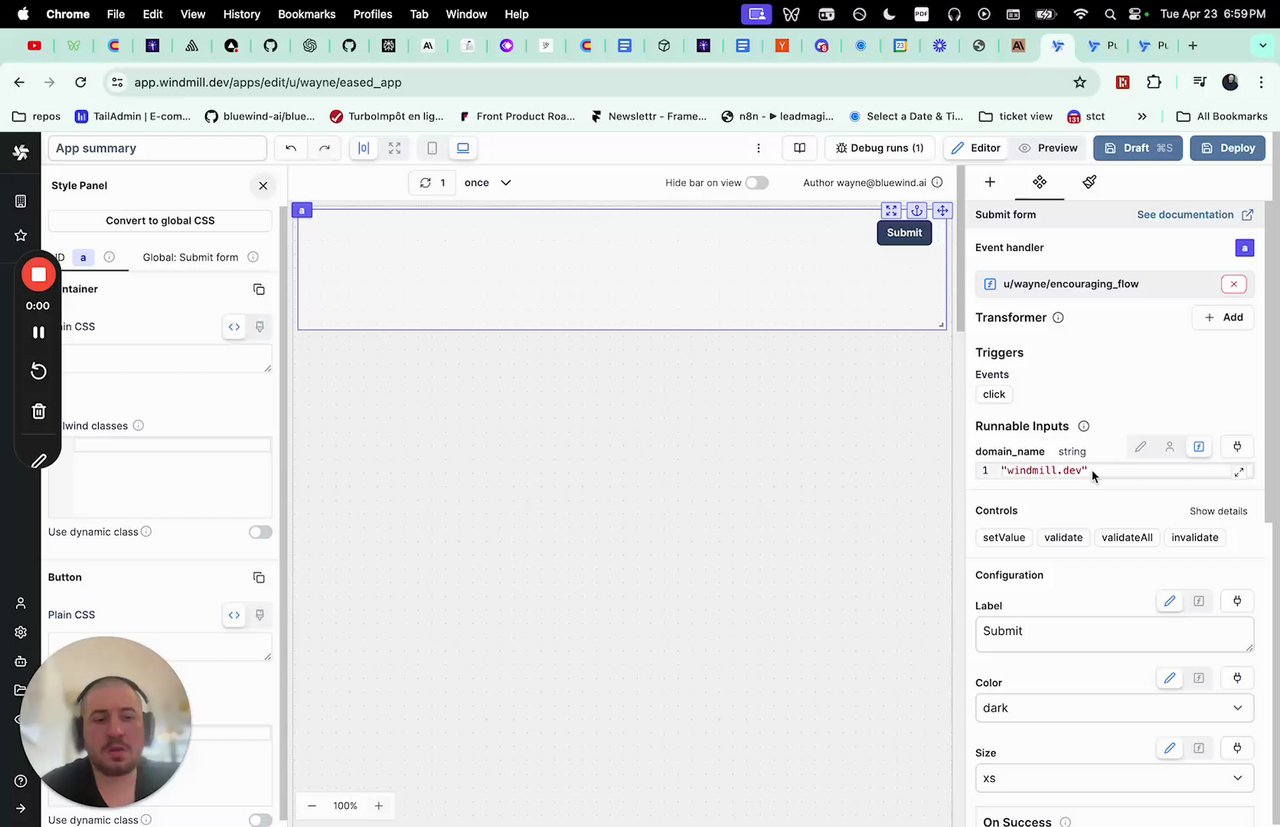Open the Debug runs panel
The height and width of the screenshot is (827, 1280).
click(x=880, y=147)
